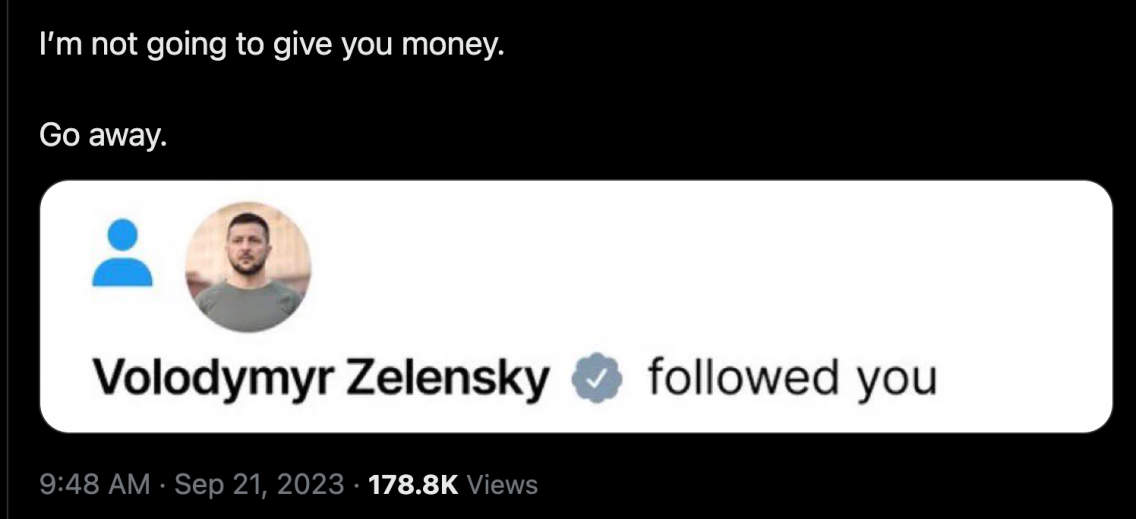Click the 178.8K view count number
This screenshot has height=519, width=1136.
coord(413,486)
